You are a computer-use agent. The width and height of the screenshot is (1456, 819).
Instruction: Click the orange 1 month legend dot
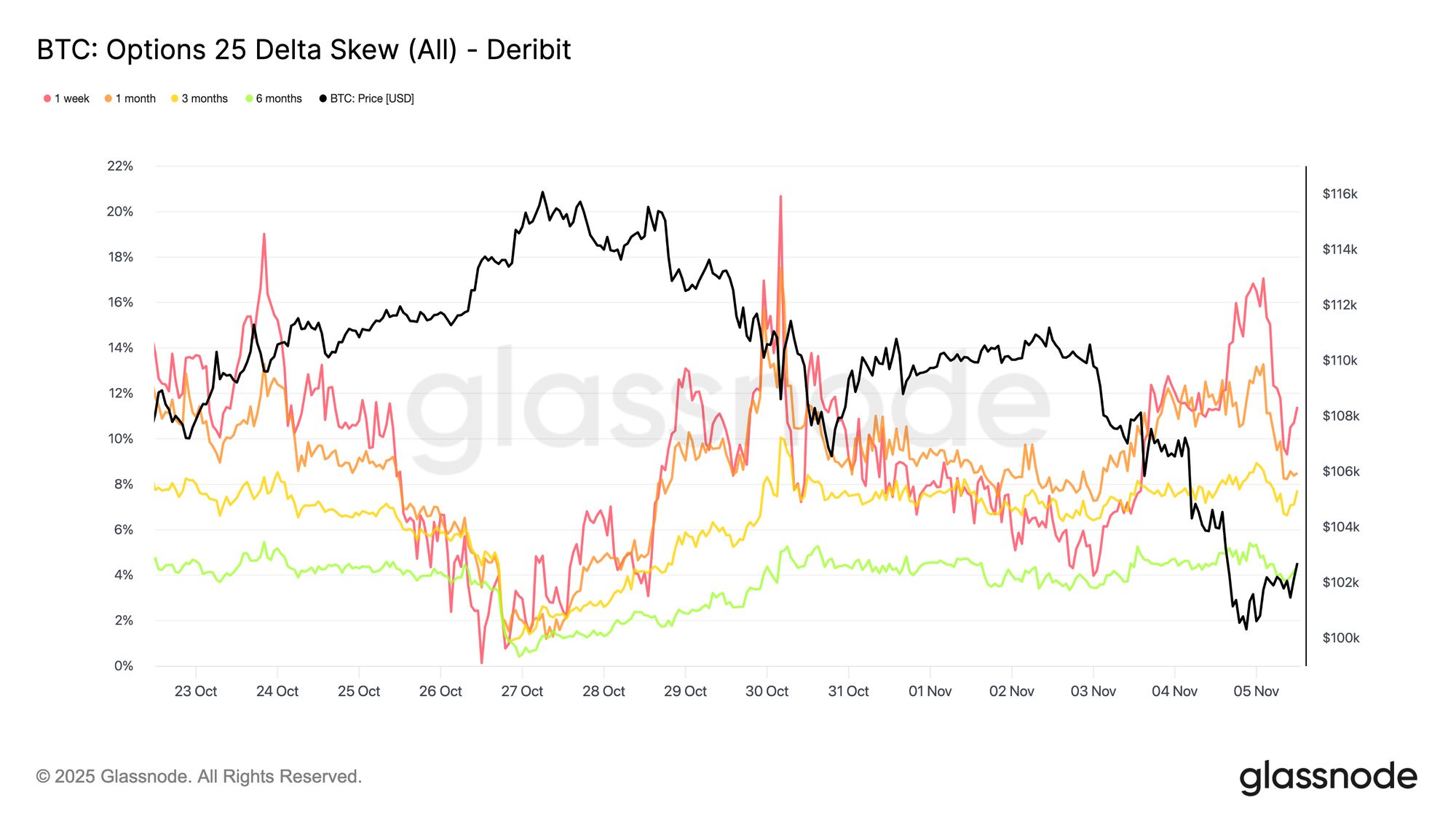(x=108, y=99)
